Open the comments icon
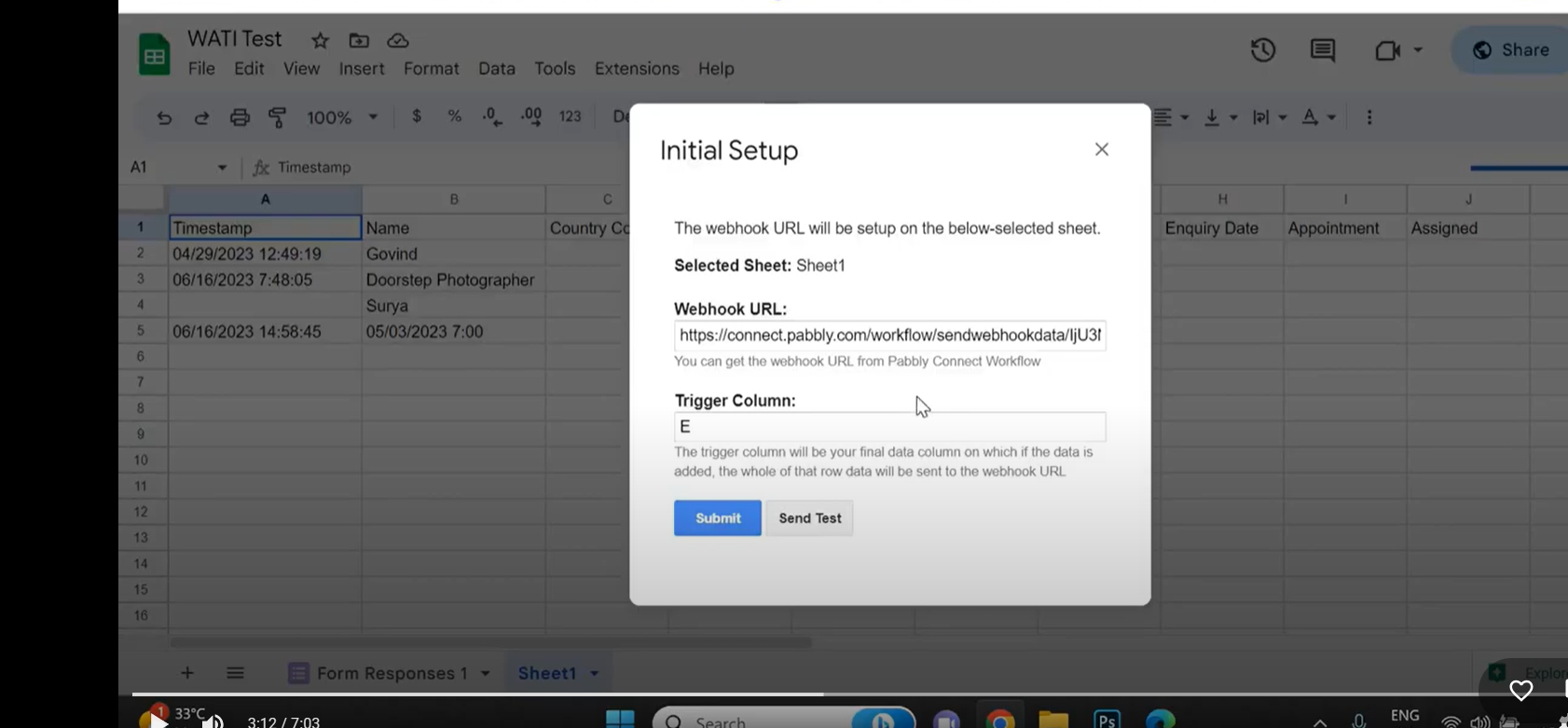The image size is (1568, 728). coord(1322,50)
